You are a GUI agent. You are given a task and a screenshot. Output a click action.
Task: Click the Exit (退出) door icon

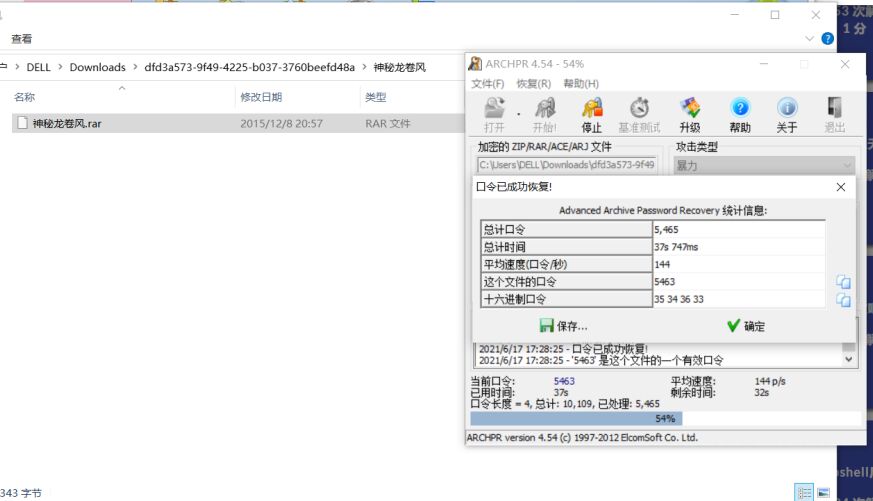pos(835,115)
